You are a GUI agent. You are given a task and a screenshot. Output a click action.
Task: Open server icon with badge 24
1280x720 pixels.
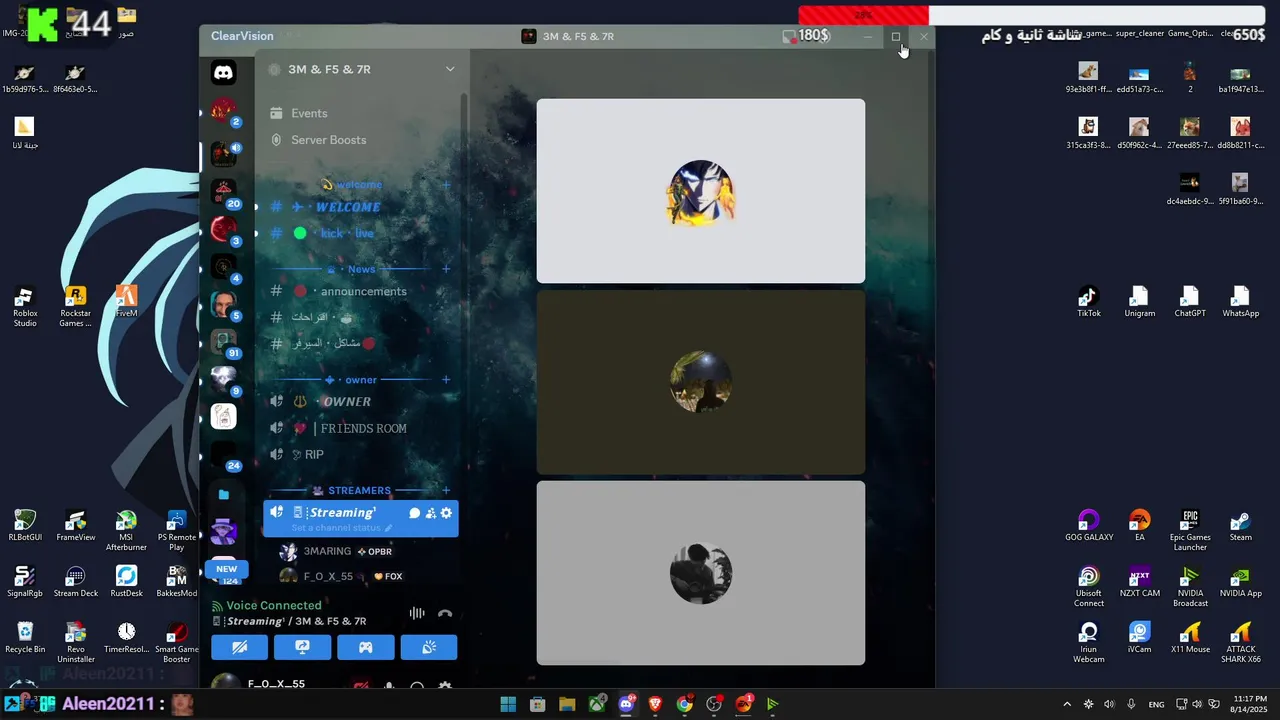click(x=224, y=455)
